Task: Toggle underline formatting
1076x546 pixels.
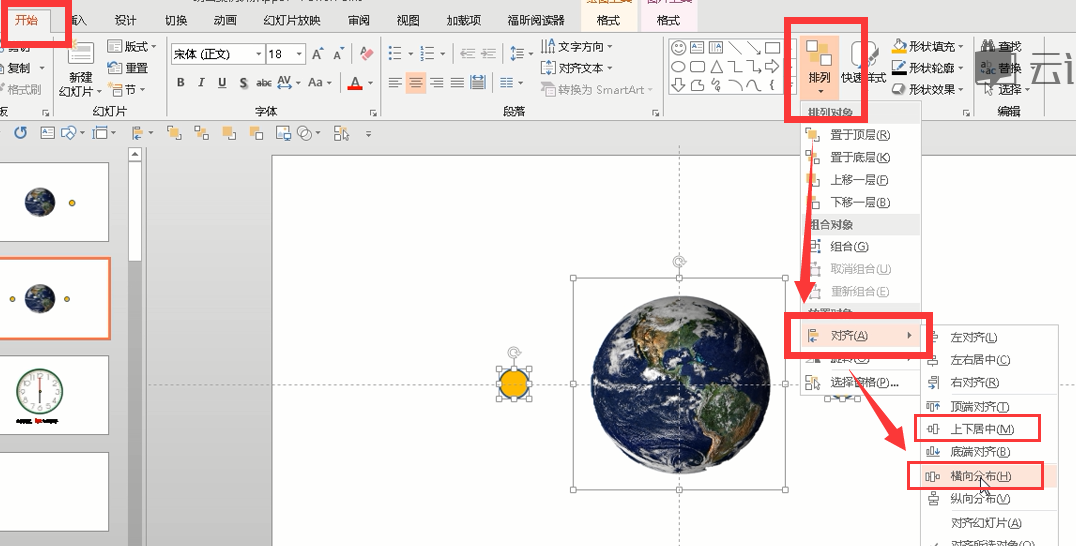Action: point(222,83)
